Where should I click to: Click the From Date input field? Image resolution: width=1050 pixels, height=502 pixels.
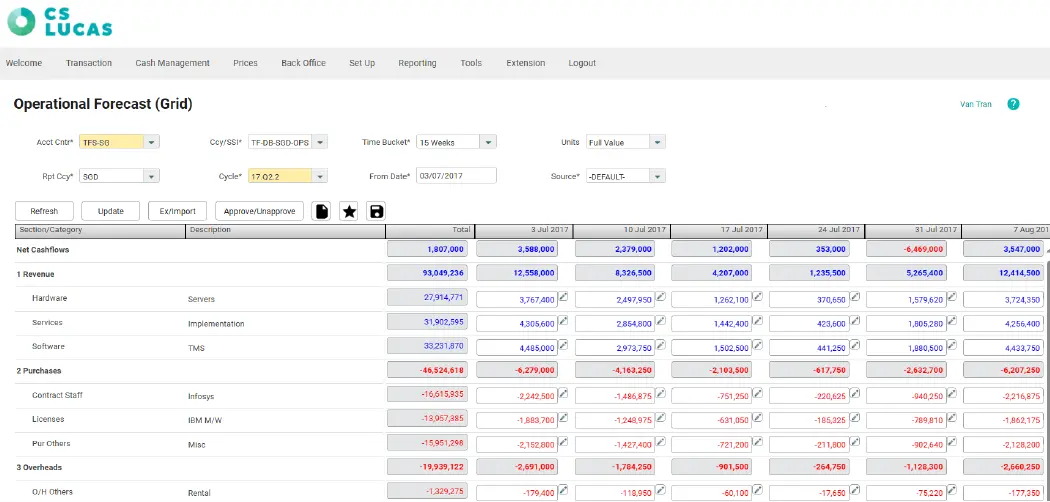click(456, 175)
